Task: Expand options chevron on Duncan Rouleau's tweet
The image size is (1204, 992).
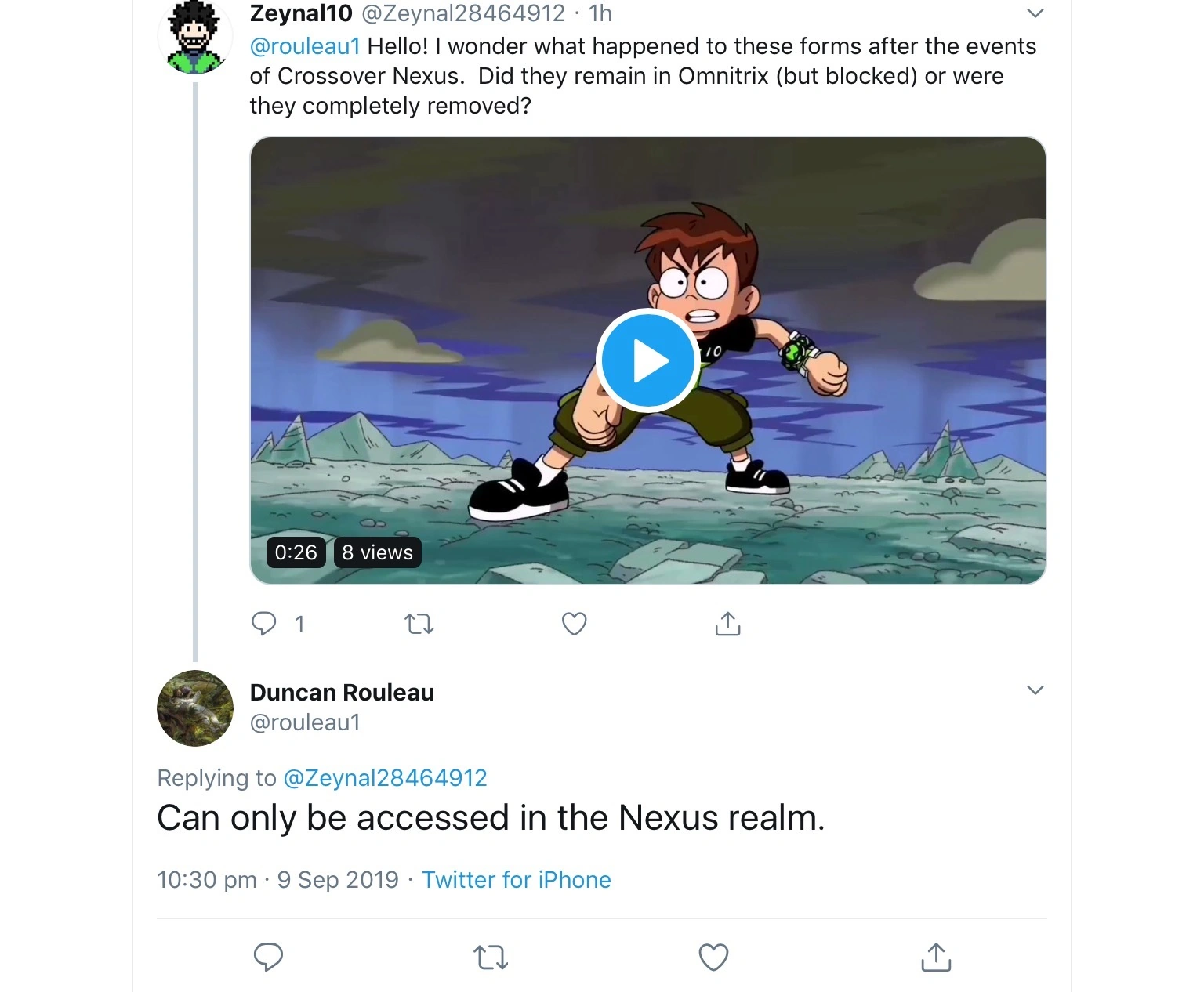Action: 1035,690
